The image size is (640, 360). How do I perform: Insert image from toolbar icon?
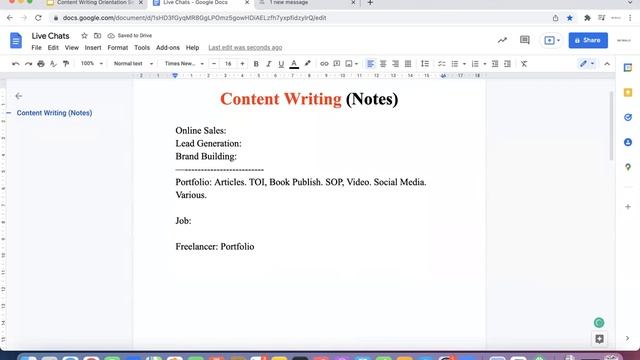pyautogui.click(x=349, y=64)
